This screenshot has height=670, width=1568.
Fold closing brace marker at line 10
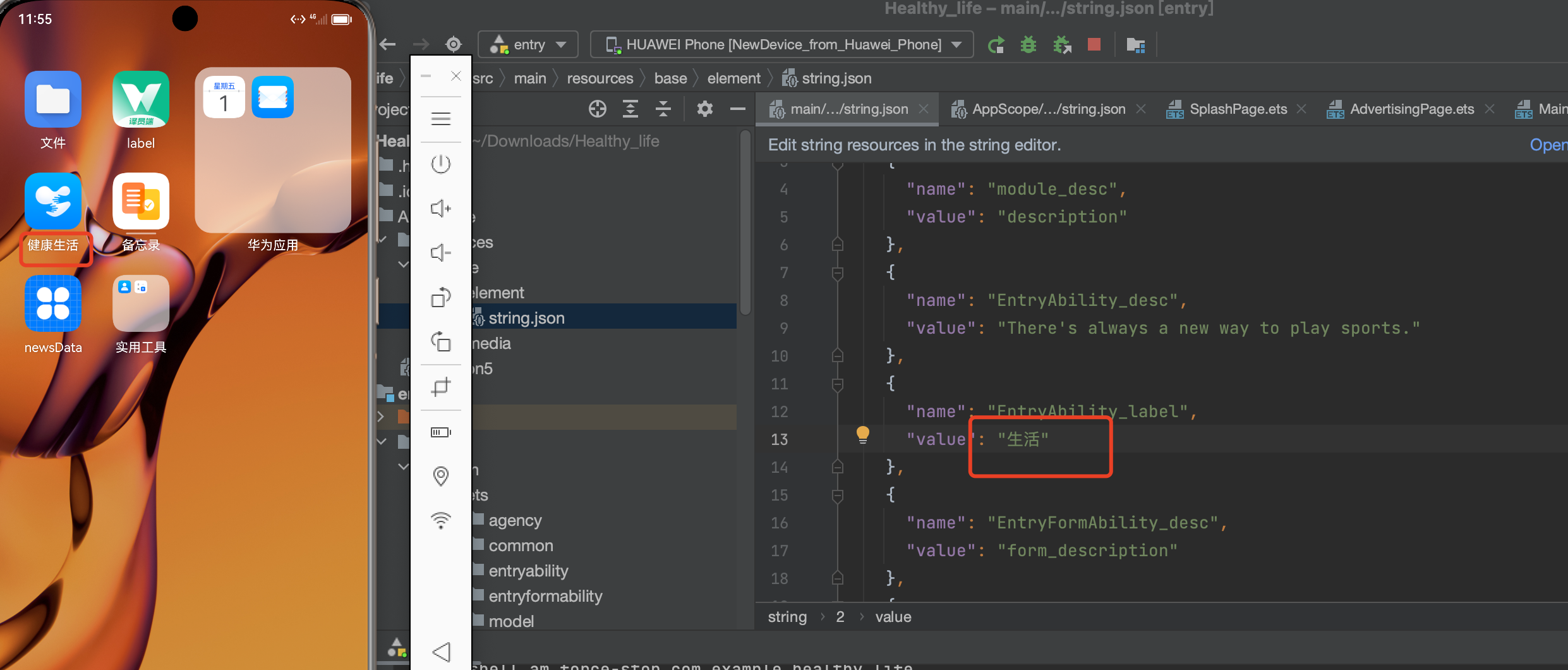pyautogui.click(x=838, y=355)
